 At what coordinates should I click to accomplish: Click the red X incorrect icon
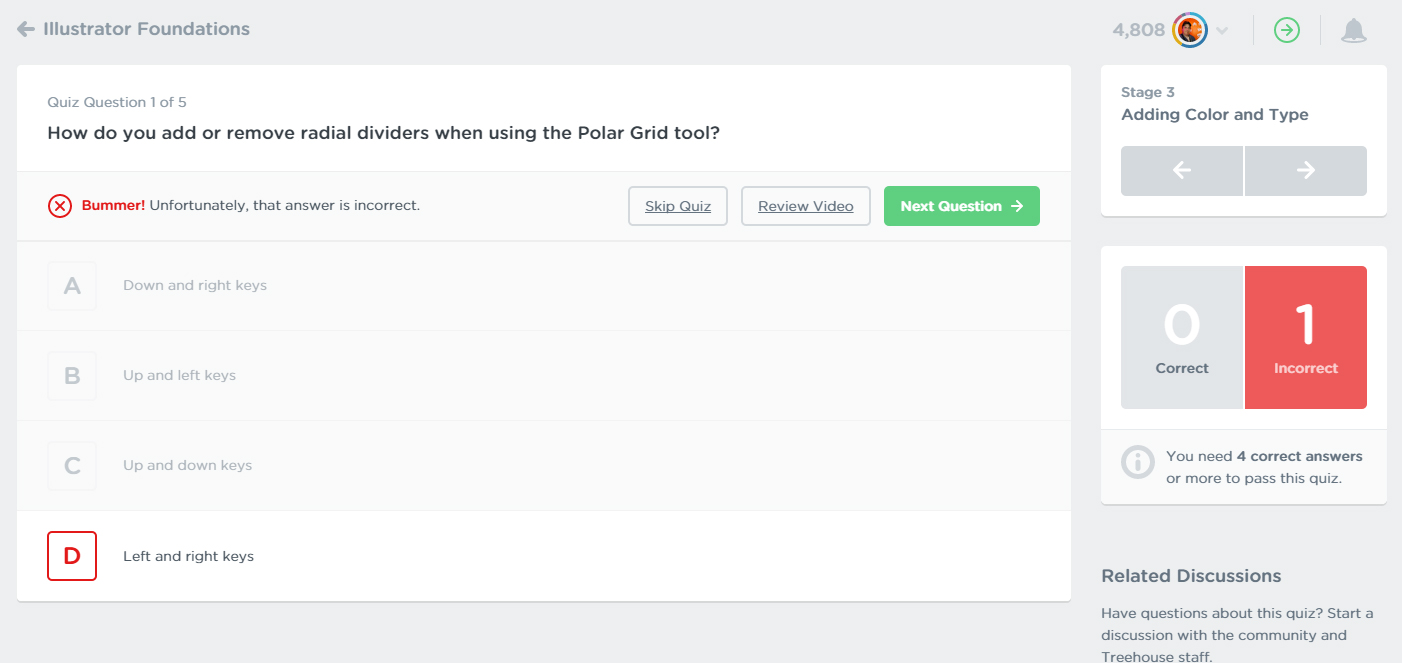click(x=60, y=206)
